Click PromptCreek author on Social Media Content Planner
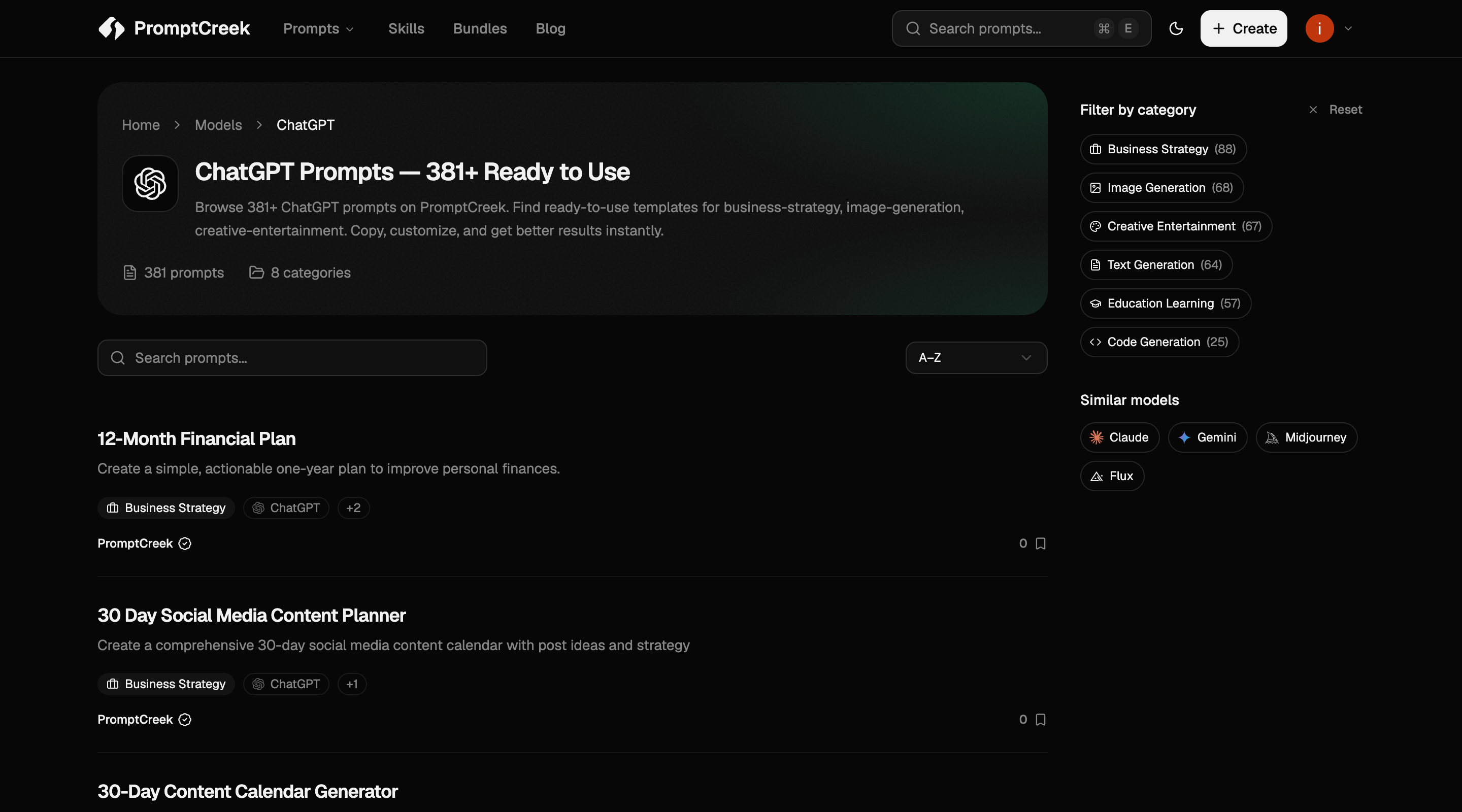The height and width of the screenshot is (812, 1462). pos(135,720)
